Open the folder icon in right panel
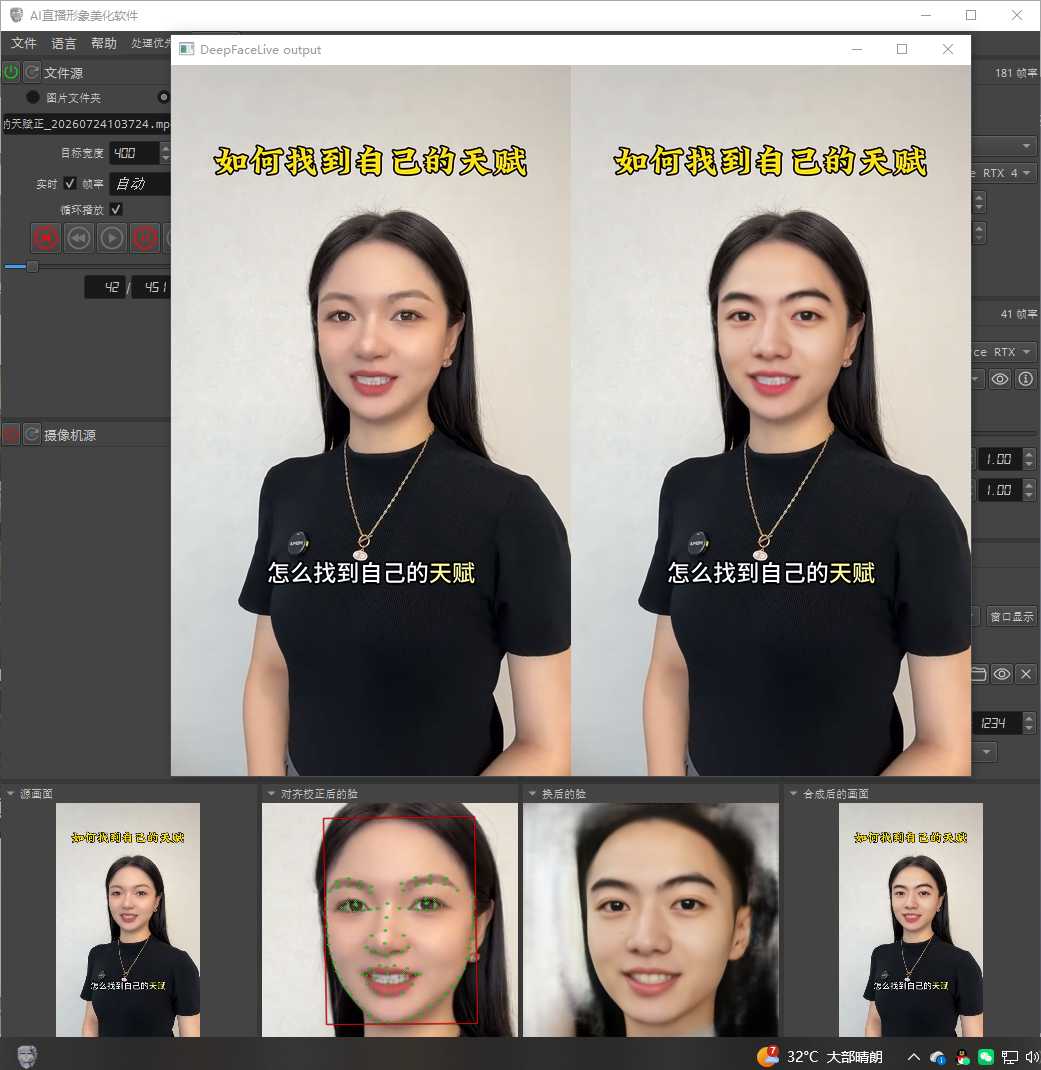This screenshot has height=1070, width=1041. 979,674
